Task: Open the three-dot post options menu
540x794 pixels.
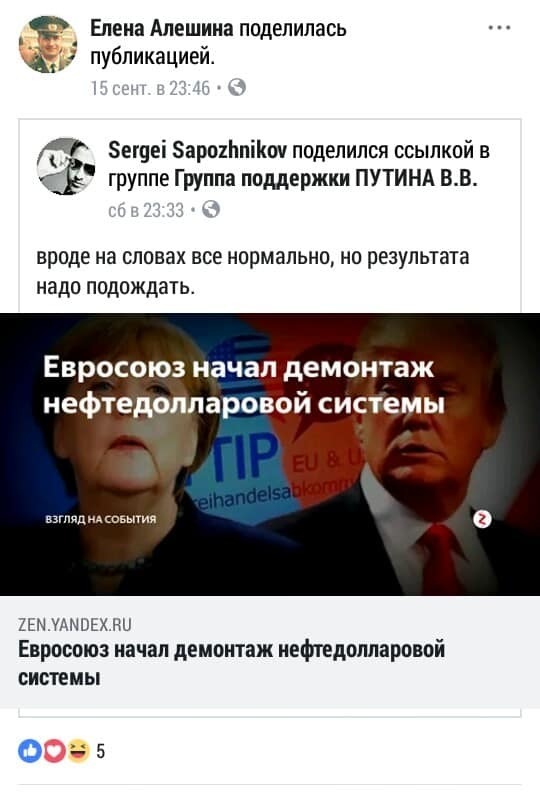Action: point(499,28)
